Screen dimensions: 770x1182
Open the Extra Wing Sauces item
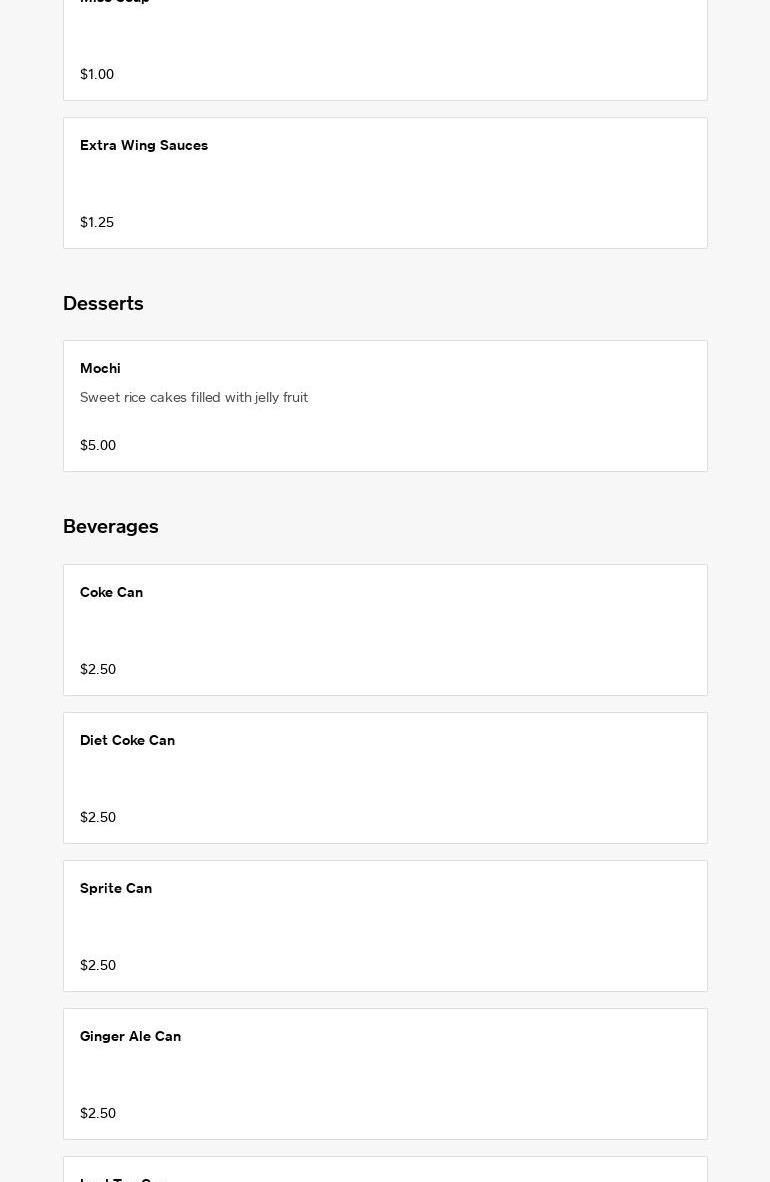tap(144, 146)
